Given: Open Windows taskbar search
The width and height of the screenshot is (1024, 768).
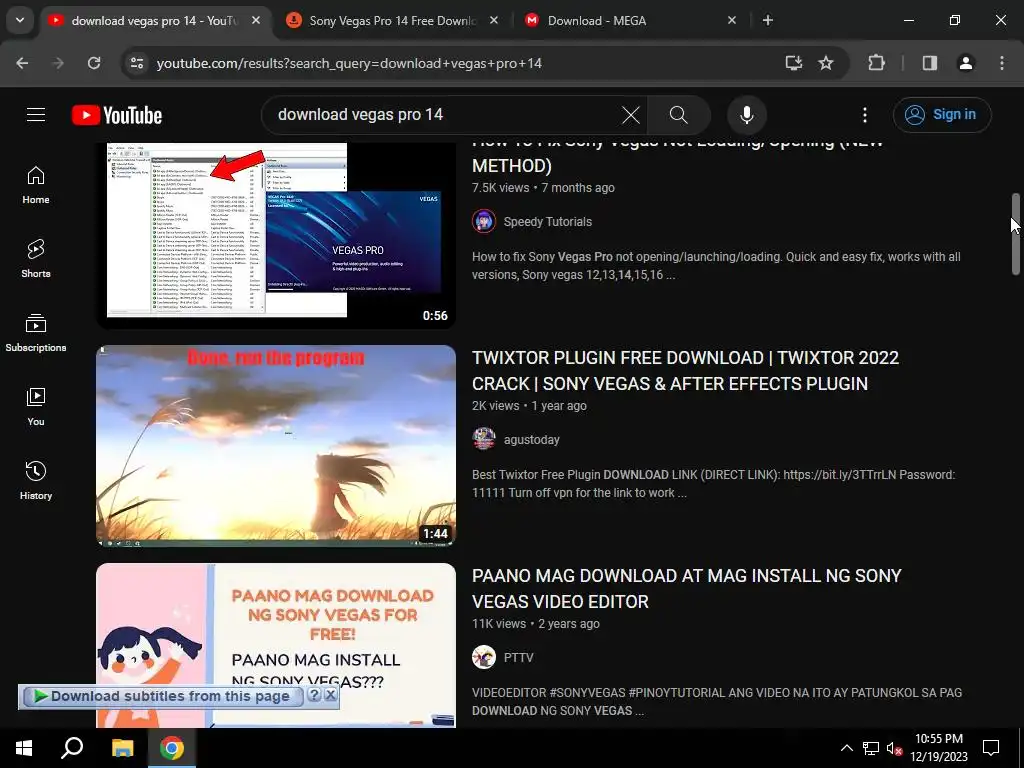Looking at the screenshot, I should [x=72, y=748].
